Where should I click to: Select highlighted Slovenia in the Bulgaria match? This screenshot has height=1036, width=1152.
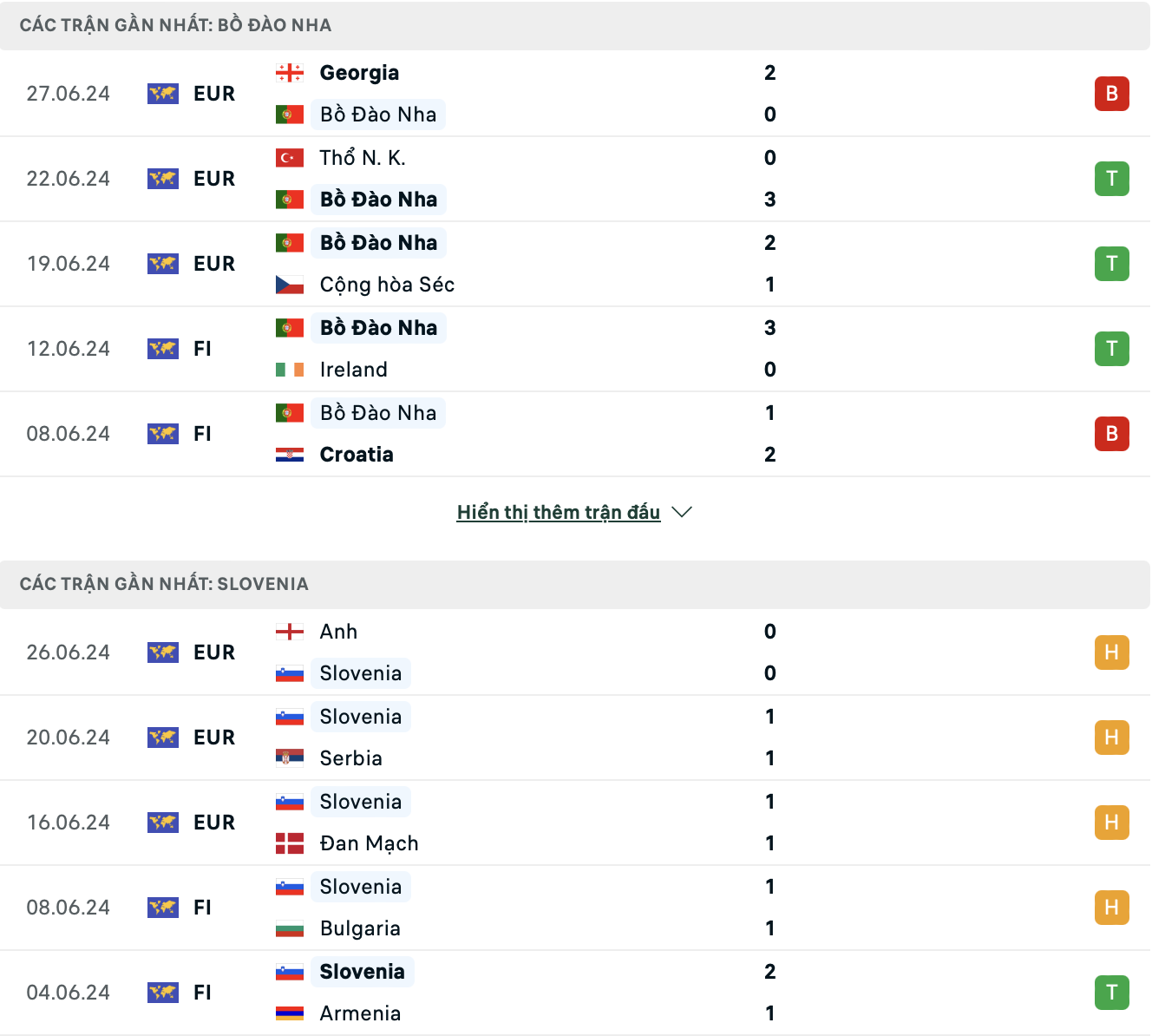[x=361, y=887]
